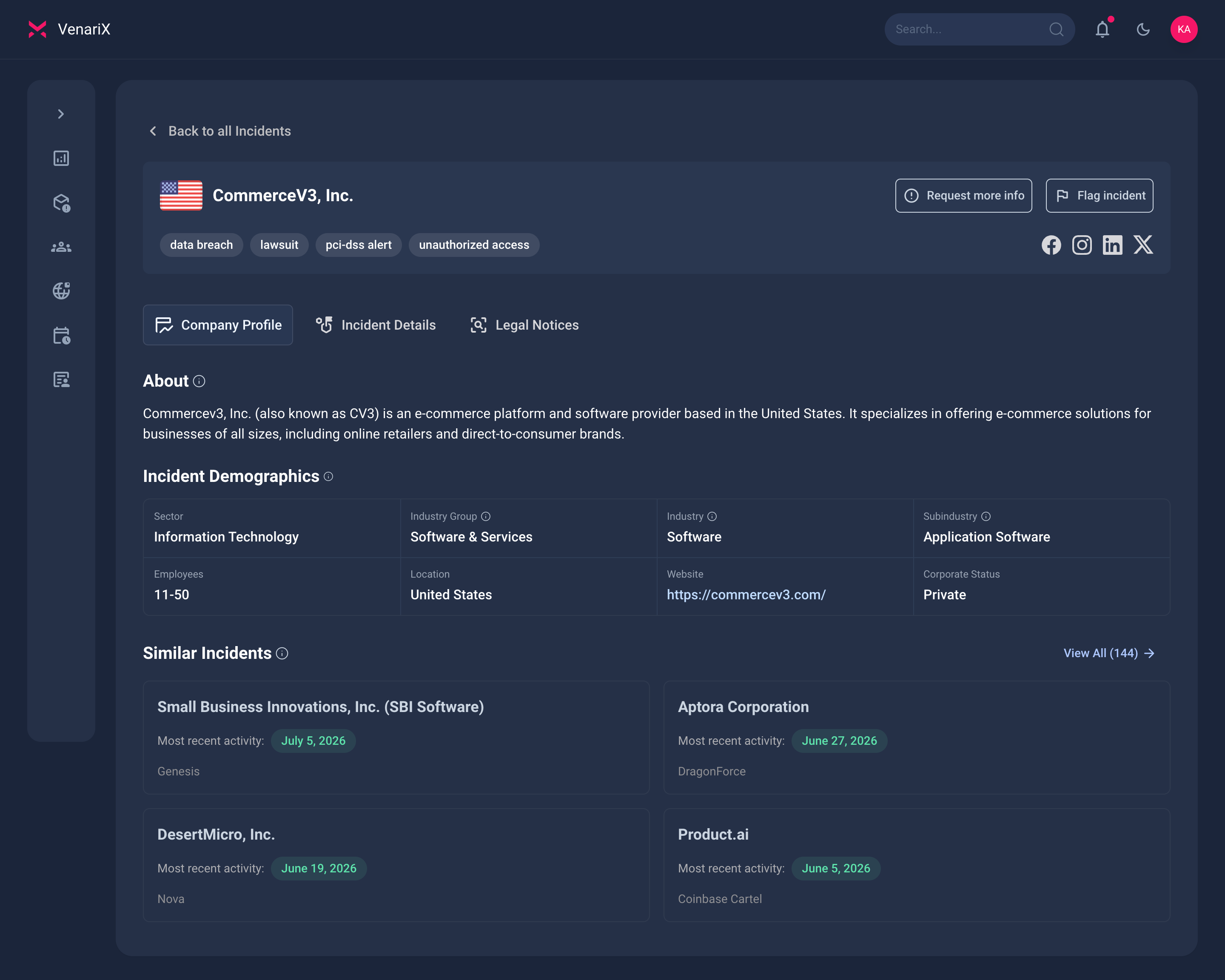1225x980 pixels.
Task: Click the Information Technology sector value
Action: pos(226,537)
